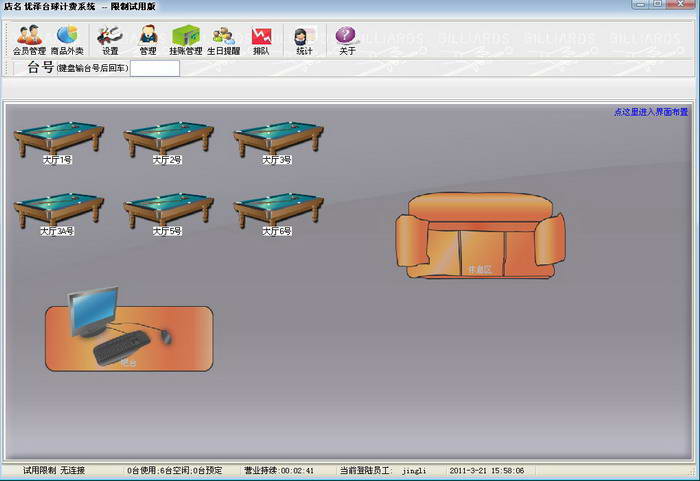Select billiard table 大厅5号
The width and height of the screenshot is (700, 481).
pyautogui.click(x=168, y=214)
